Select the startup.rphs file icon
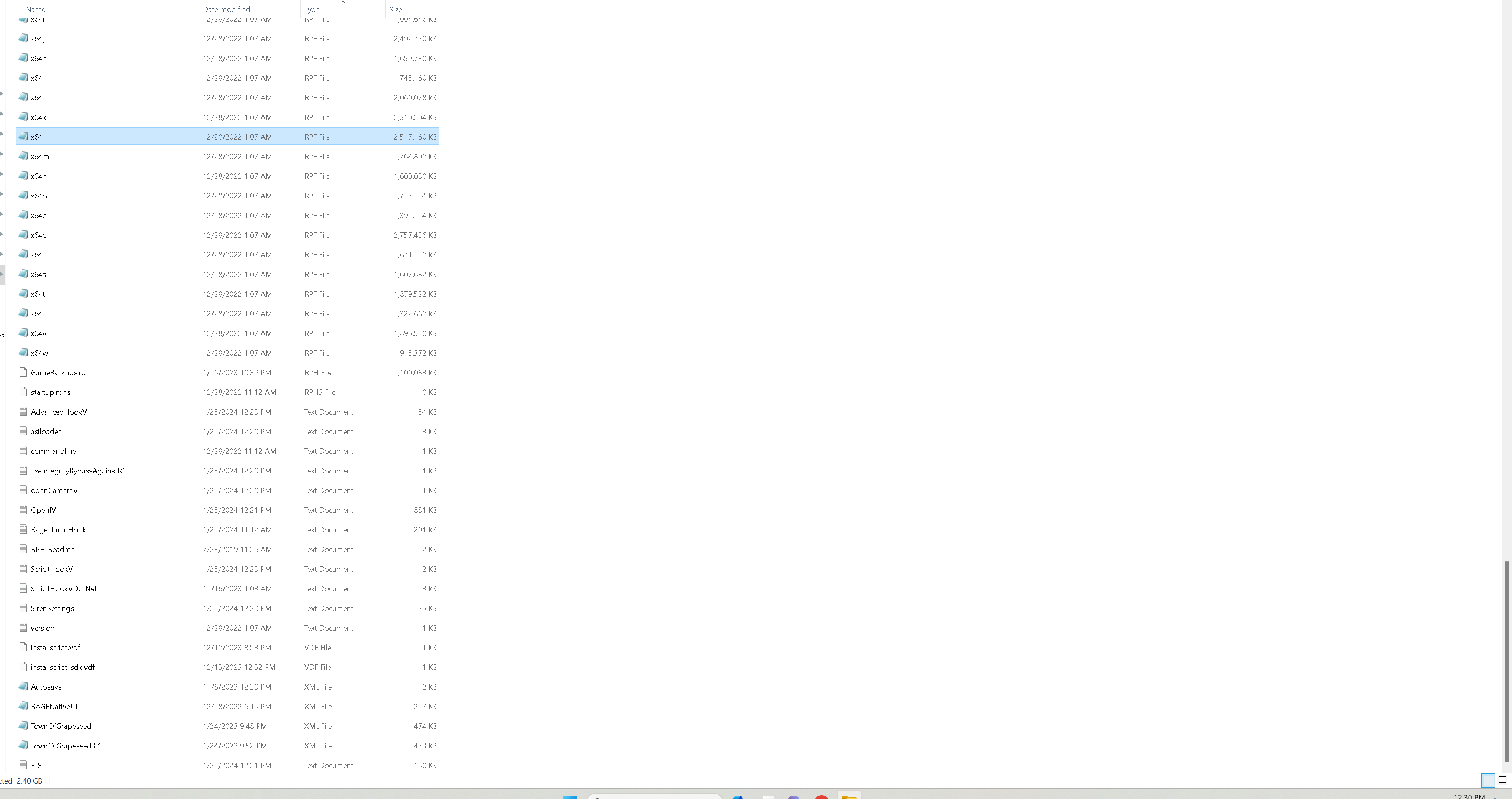Viewport: 1512px width, 799px height. pyautogui.click(x=23, y=392)
